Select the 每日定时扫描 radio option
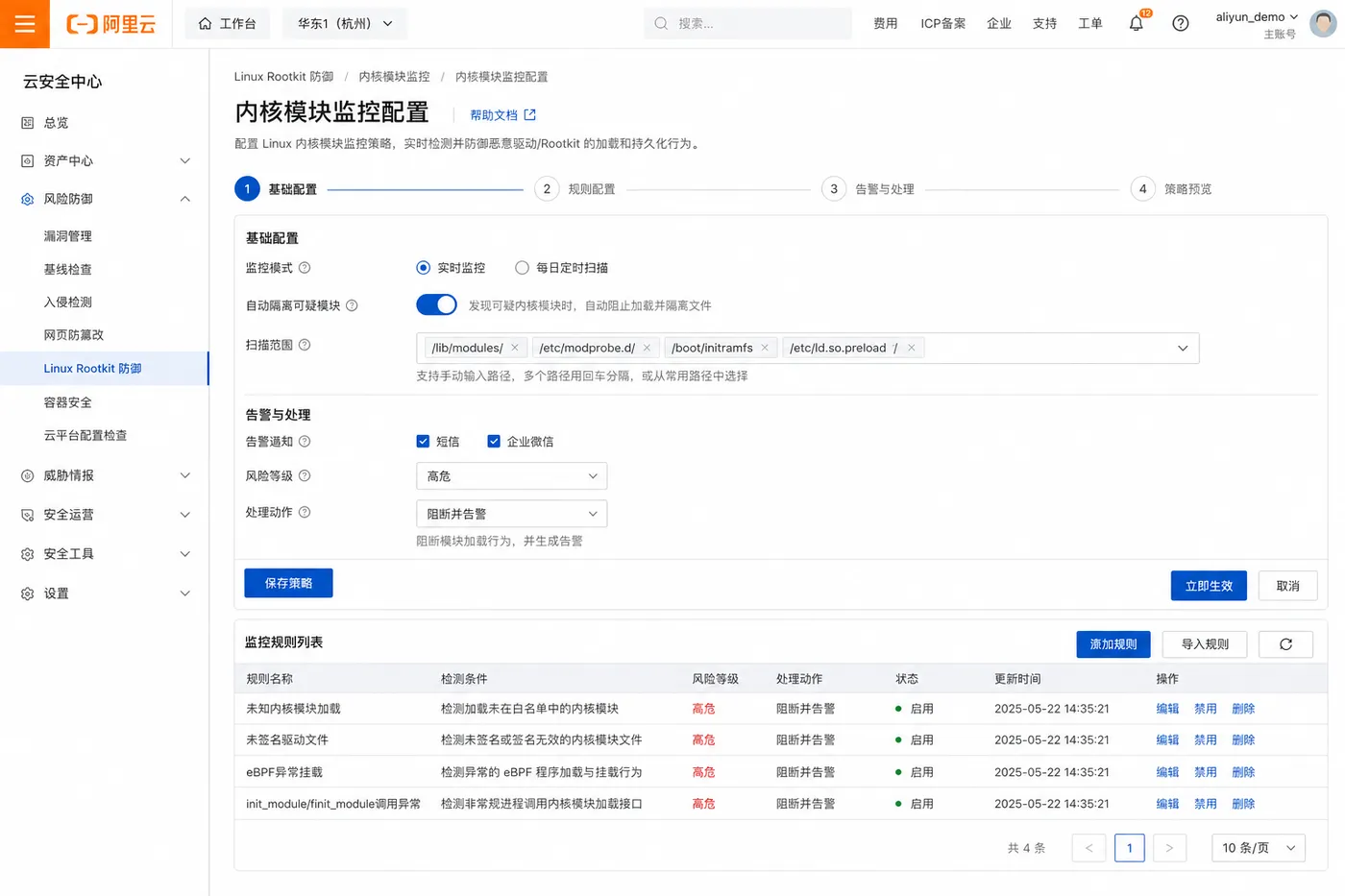This screenshot has height=896, width=1345. 523,268
